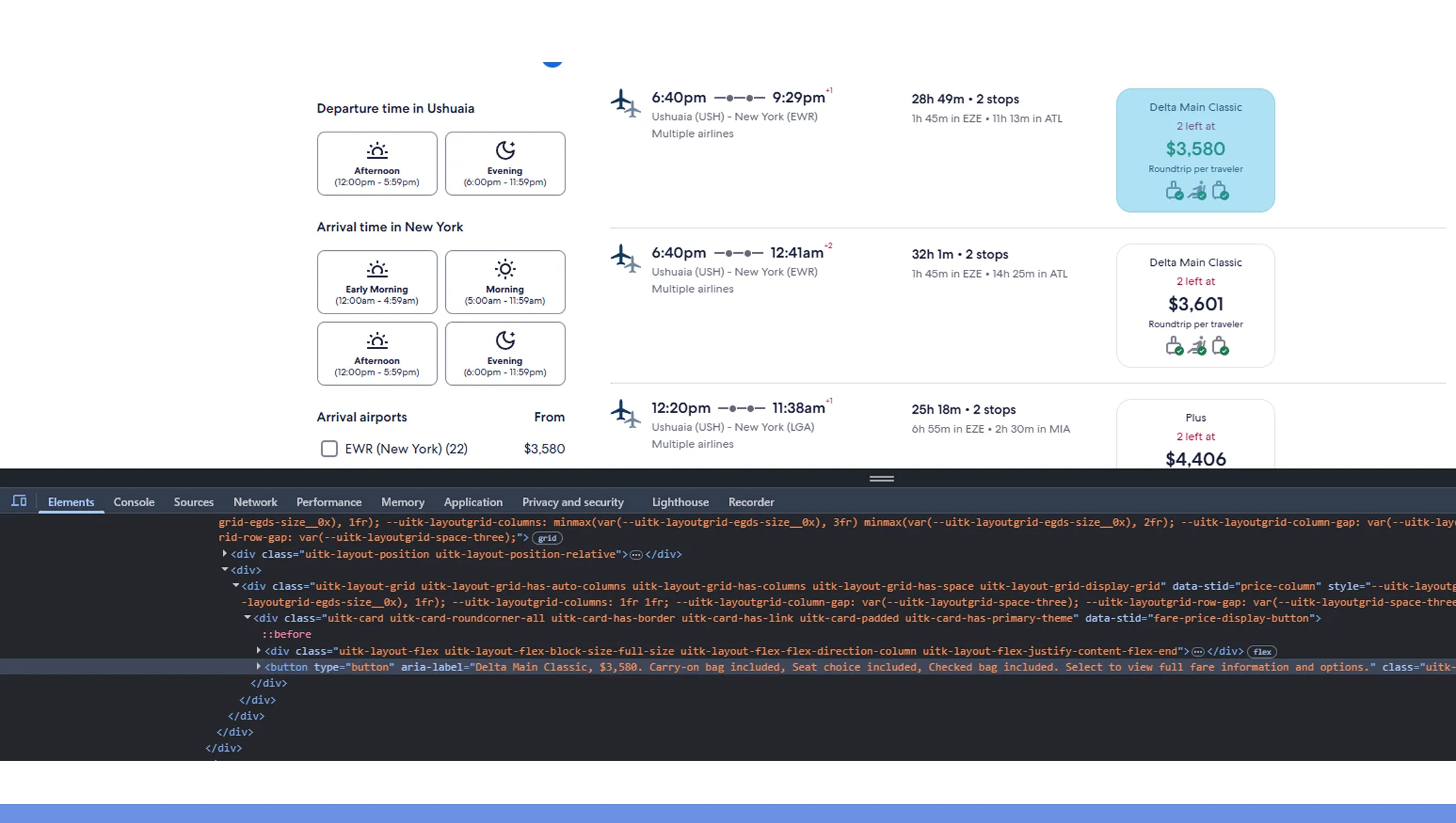Collapse the uitk-layout-grid div node
The width and height of the screenshot is (1456, 823).
[237, 586]
